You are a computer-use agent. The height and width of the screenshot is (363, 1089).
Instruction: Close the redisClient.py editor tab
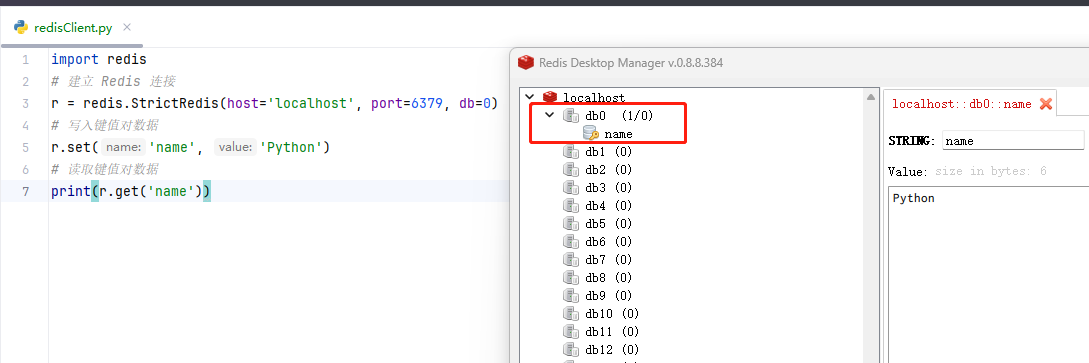(126, 28)
